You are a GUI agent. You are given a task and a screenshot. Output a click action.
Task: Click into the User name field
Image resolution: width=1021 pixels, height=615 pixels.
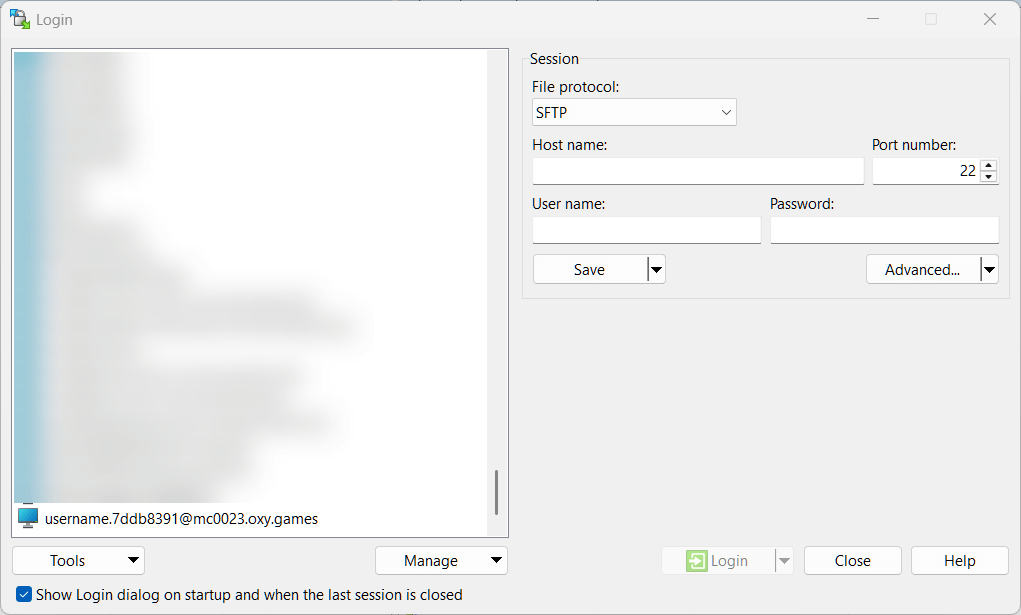tap(646, 230)
